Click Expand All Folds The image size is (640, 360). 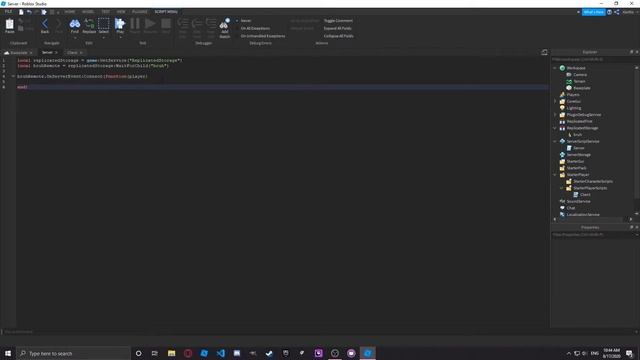click(x=338, y=29)
